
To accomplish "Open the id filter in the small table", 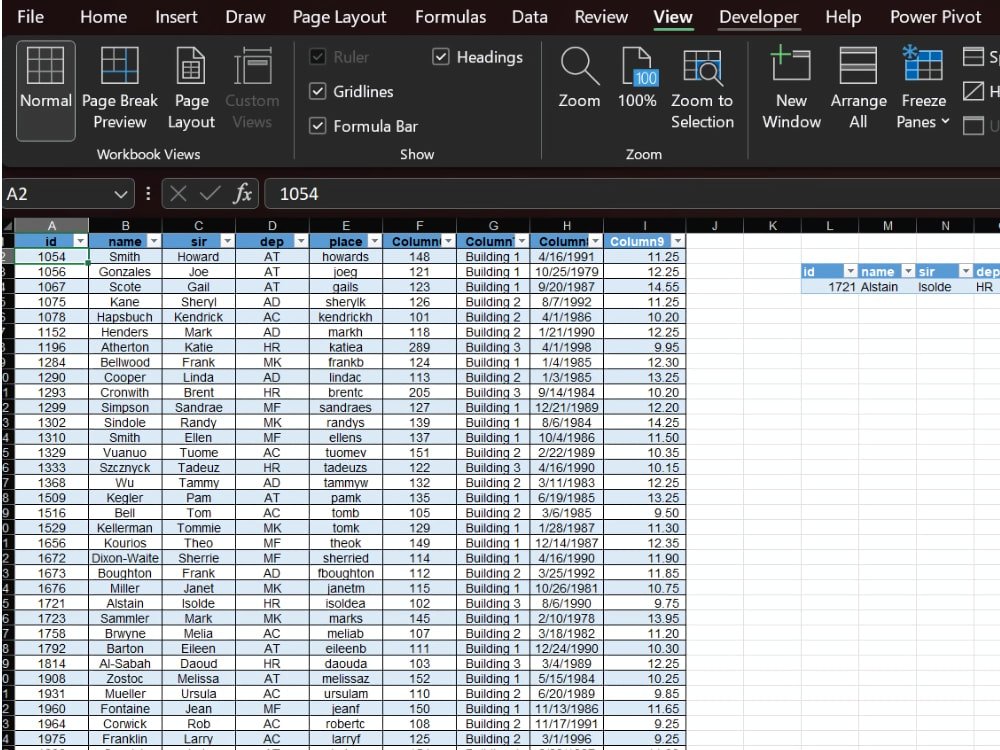I will tap(850, 272).
